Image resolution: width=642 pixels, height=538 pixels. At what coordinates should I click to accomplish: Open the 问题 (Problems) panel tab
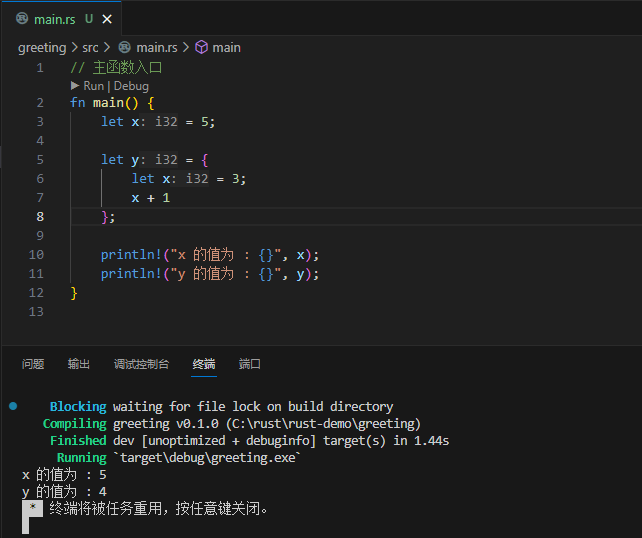point(33,364)
